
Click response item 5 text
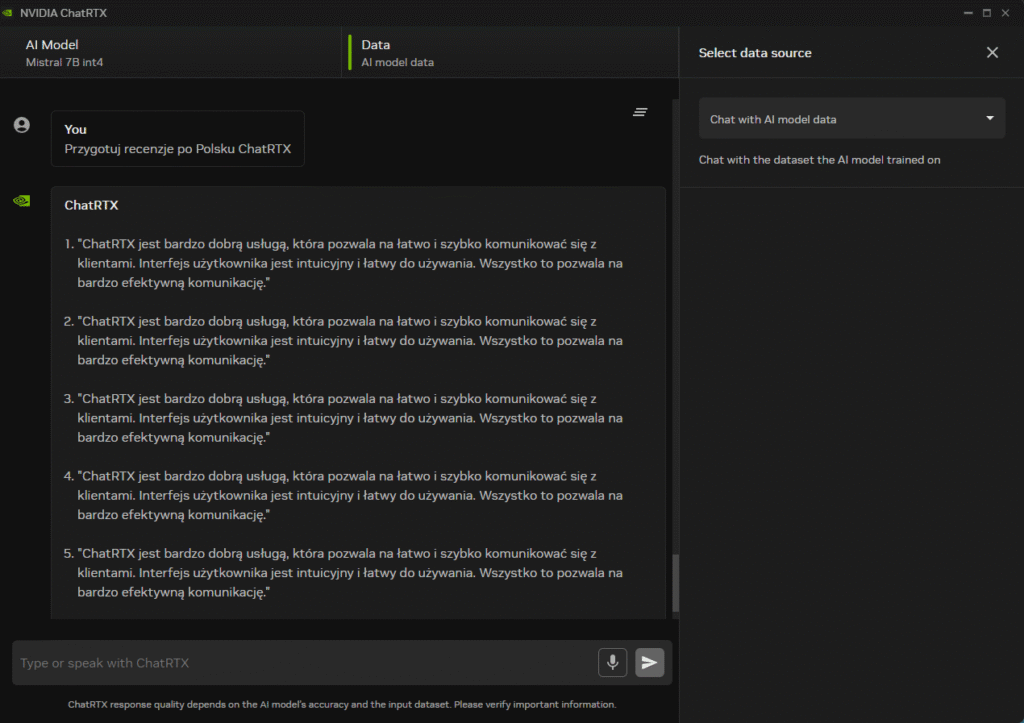pos(349,573)
